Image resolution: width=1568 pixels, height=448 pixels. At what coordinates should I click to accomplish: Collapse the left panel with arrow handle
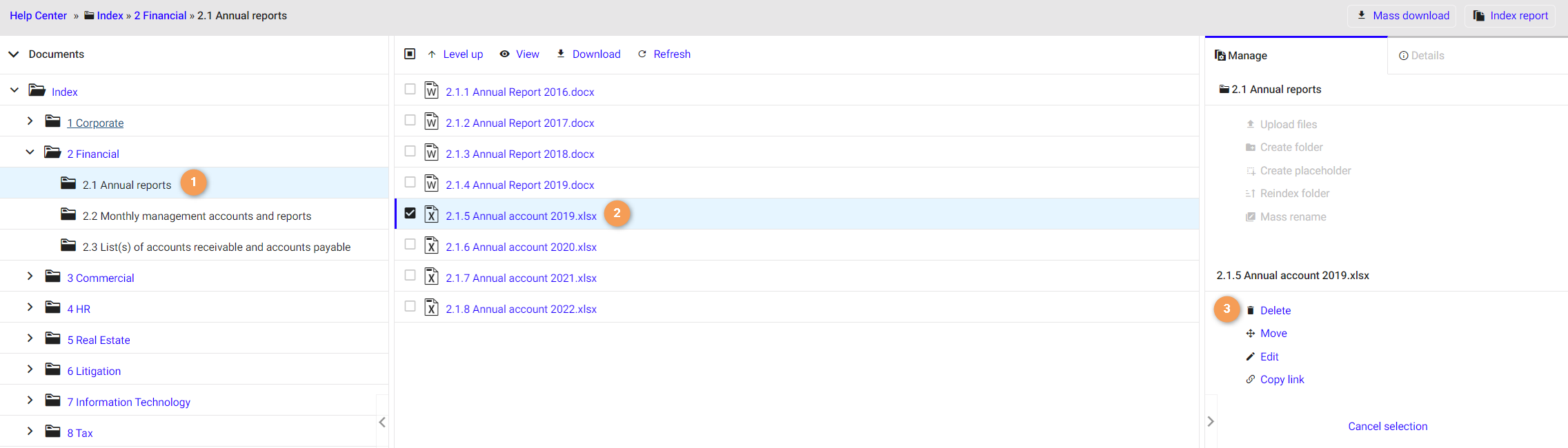382,422
